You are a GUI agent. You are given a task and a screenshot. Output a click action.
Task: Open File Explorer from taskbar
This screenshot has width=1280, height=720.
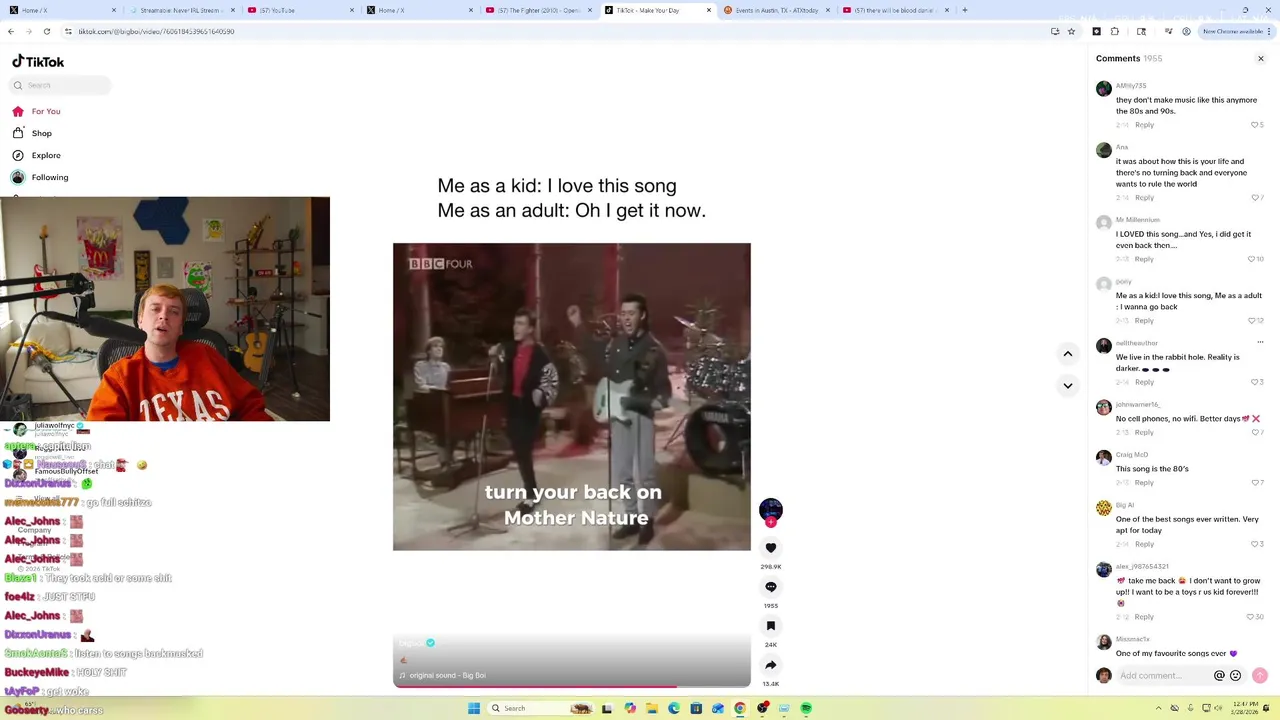pos(652,709)
